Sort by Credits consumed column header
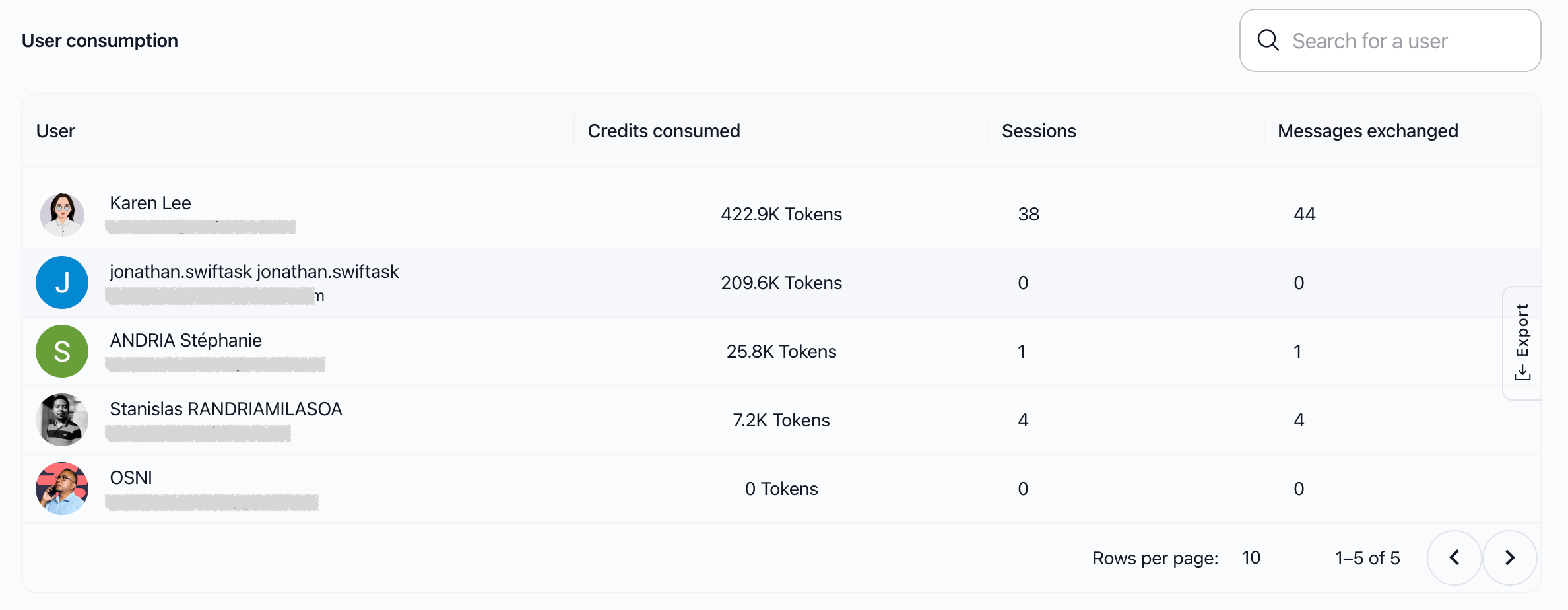 pyautogui.click(x=664, y=131)
